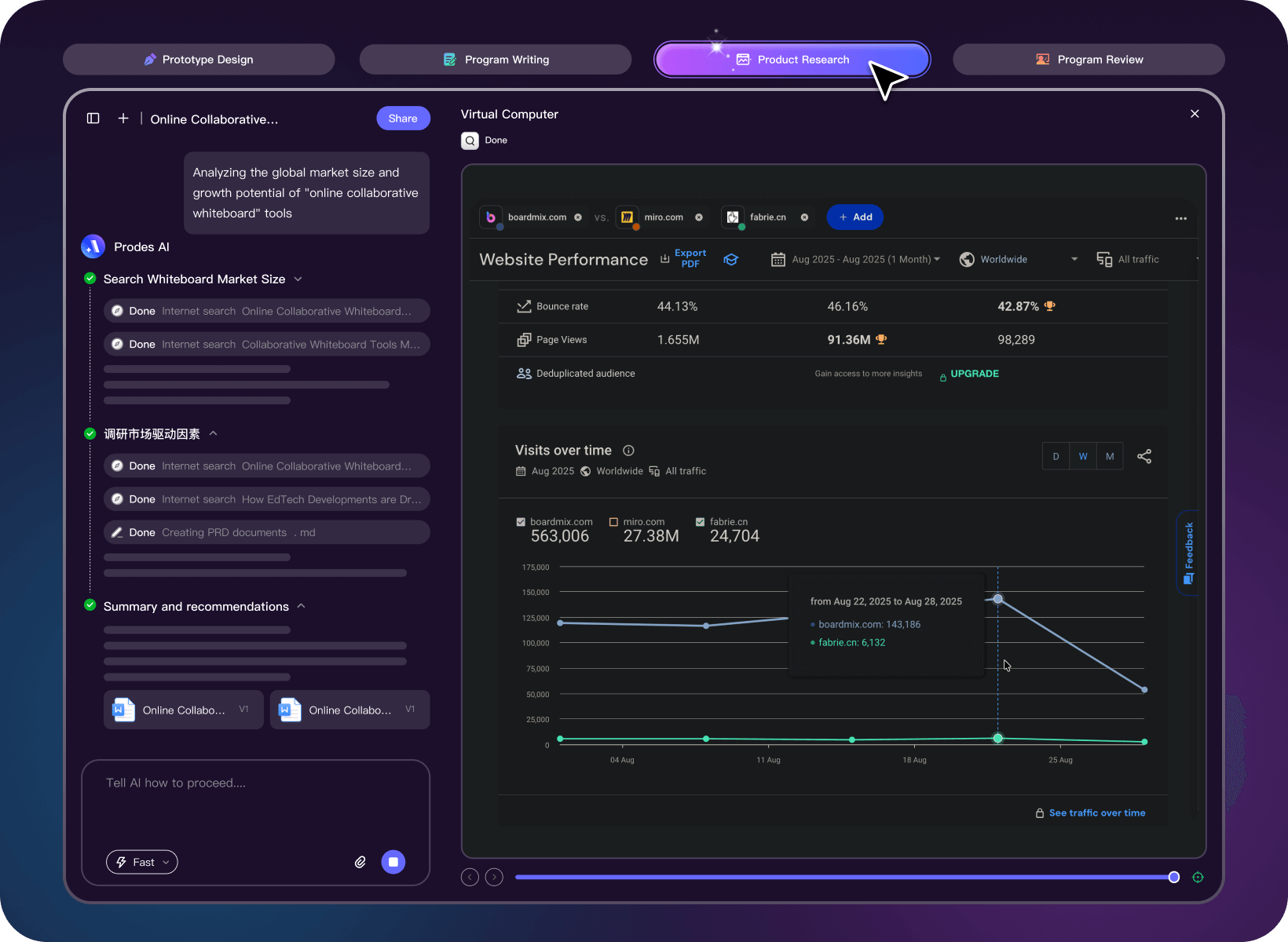Click the previous step arrow
1288x942 pixels.
click(x=470, y=877)
